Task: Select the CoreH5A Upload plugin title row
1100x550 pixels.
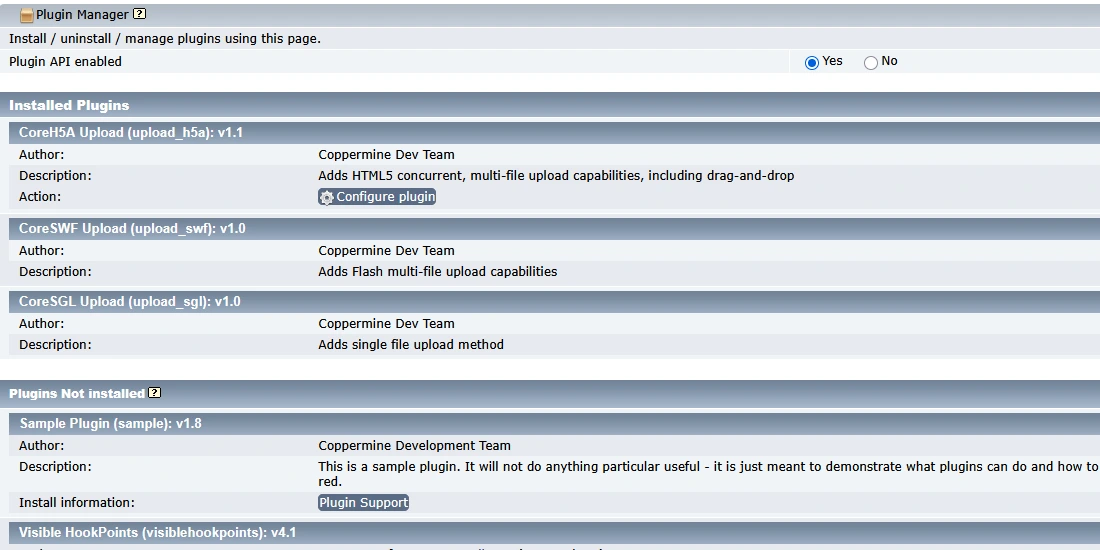Action: [x=131, y=133]
